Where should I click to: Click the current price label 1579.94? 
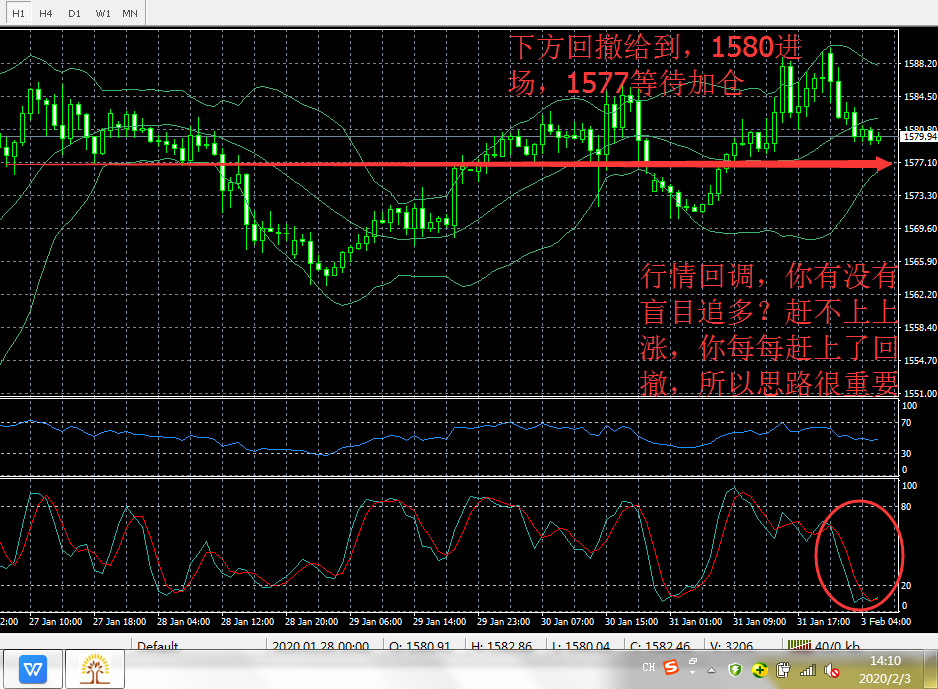pos(919,137)
